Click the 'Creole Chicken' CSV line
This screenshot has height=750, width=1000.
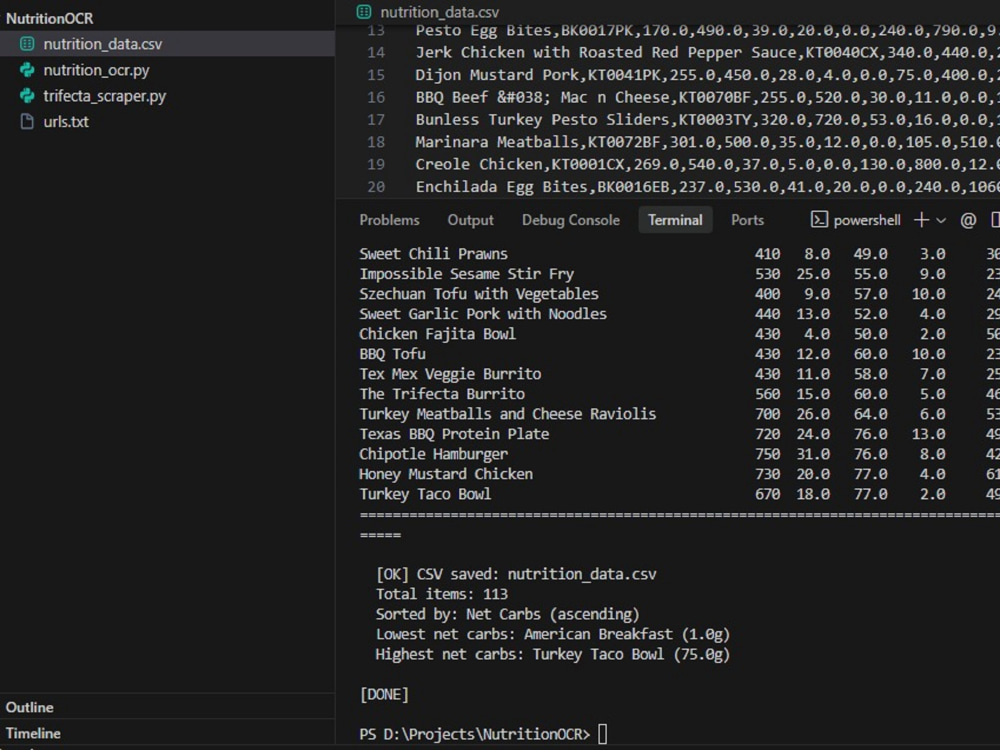[707, 164]
